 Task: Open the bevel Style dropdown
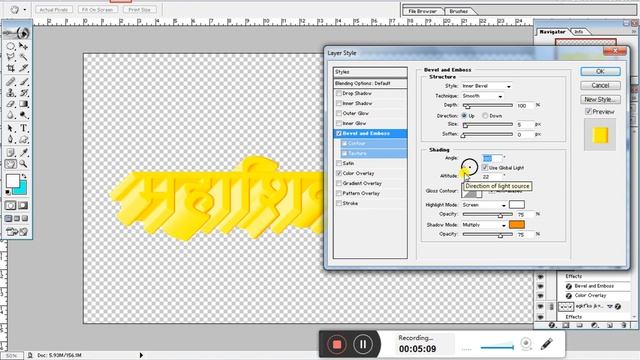[x=486, y=86]
